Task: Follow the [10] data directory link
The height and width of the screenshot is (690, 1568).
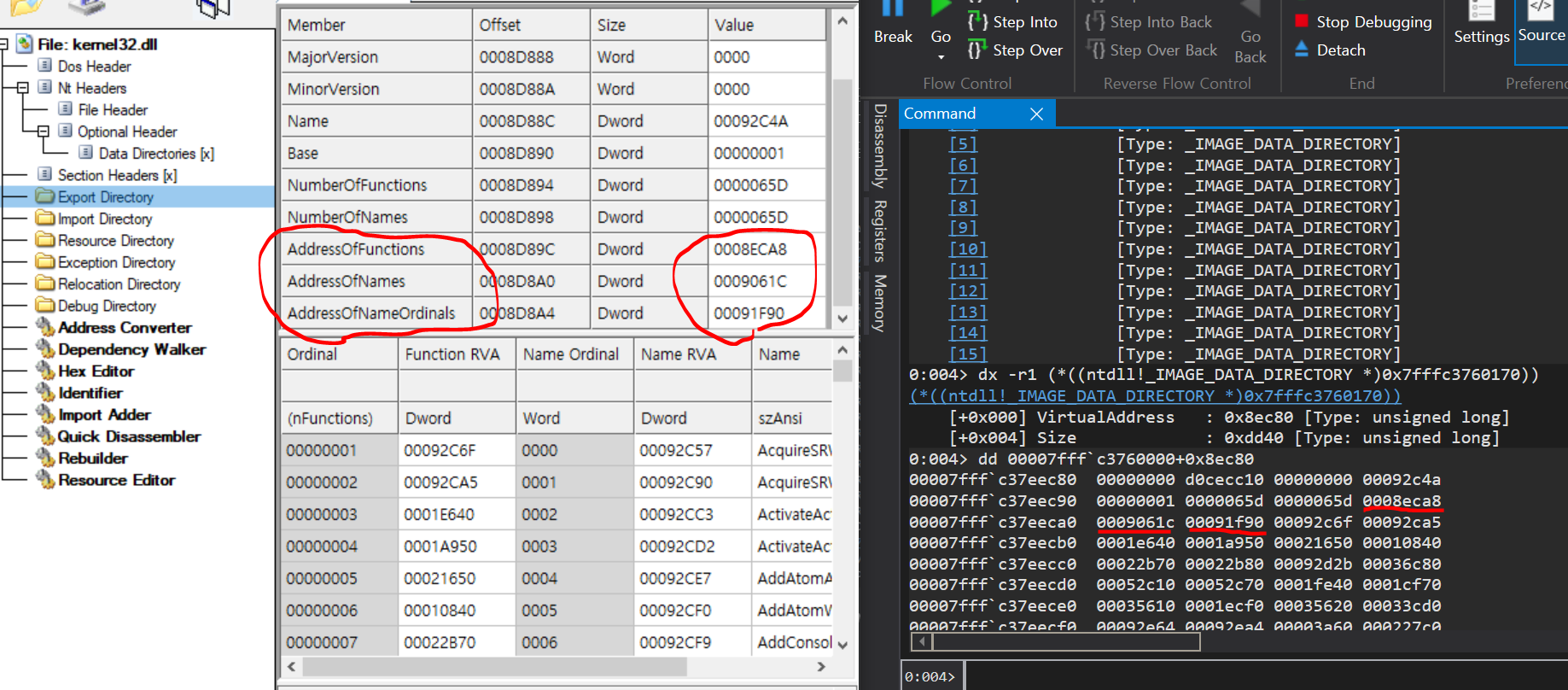Action: (967, 249)
